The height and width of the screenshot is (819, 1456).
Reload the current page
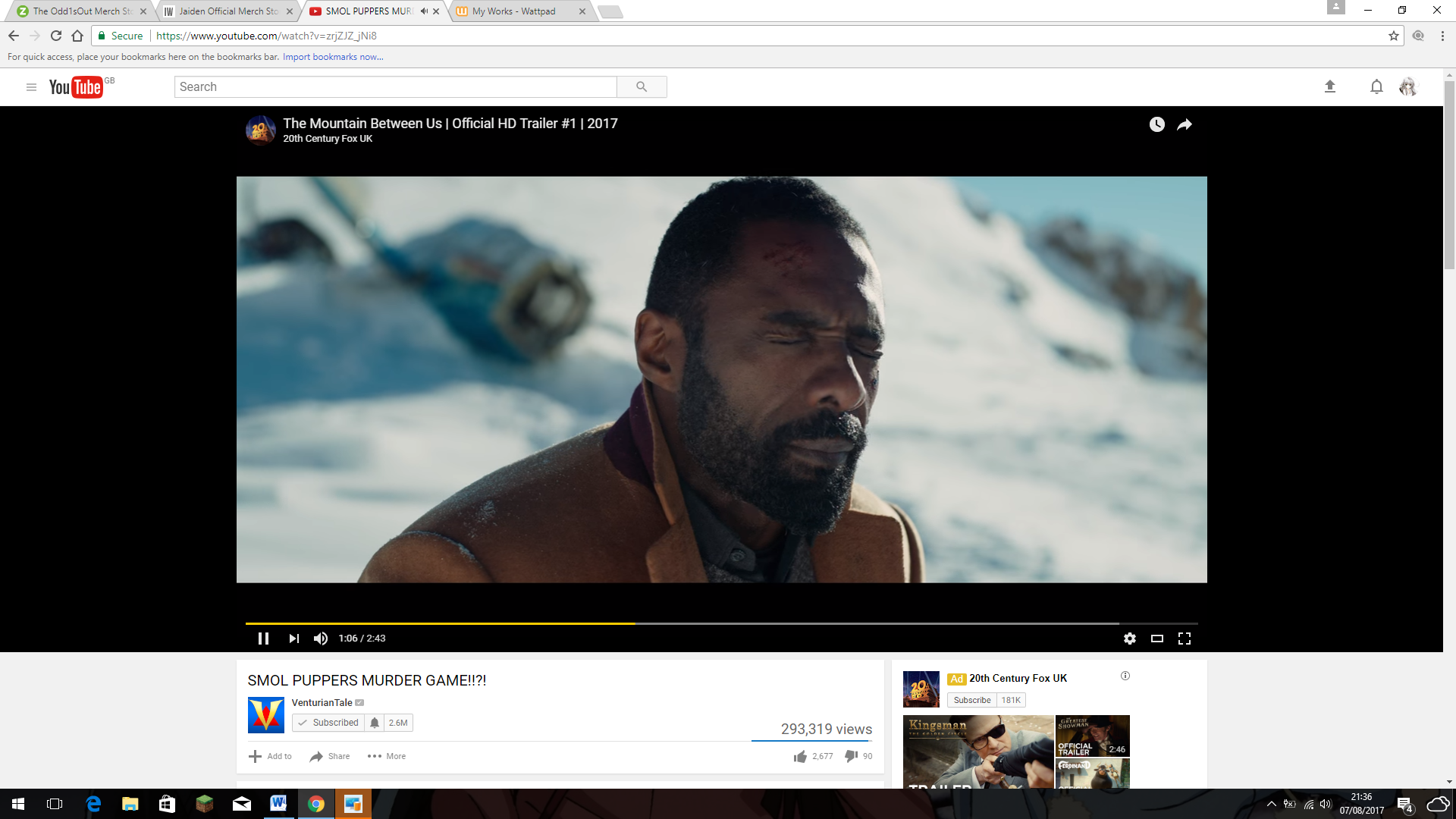point(56,36)
